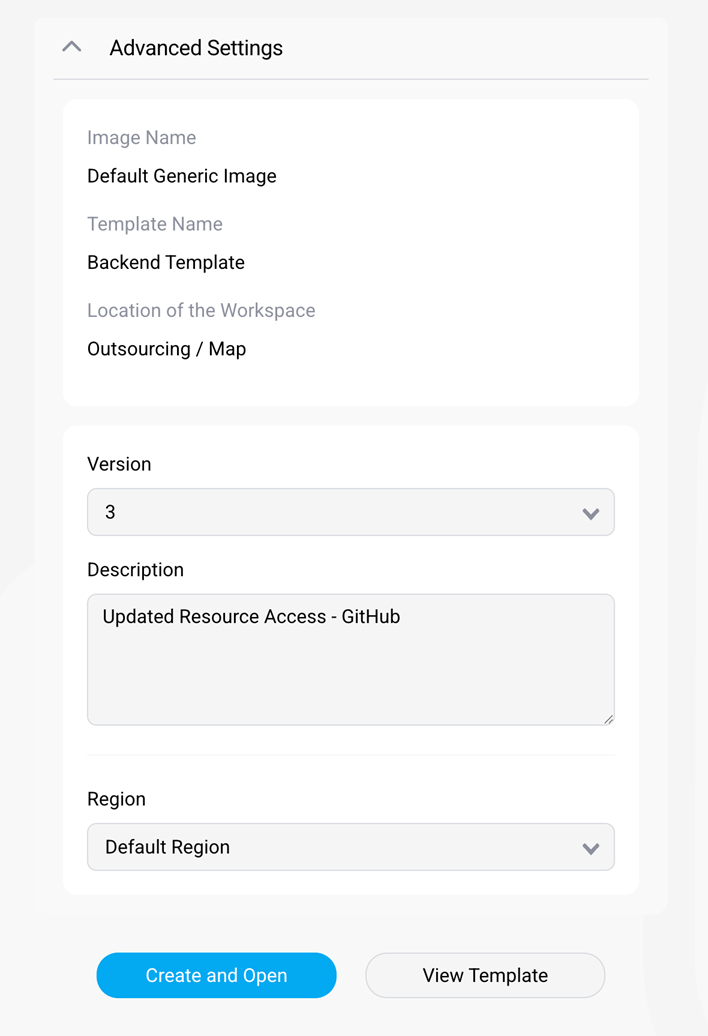Click the Region field label
The width and height of the screenshot is (708, 1036).
click(116, 799)
